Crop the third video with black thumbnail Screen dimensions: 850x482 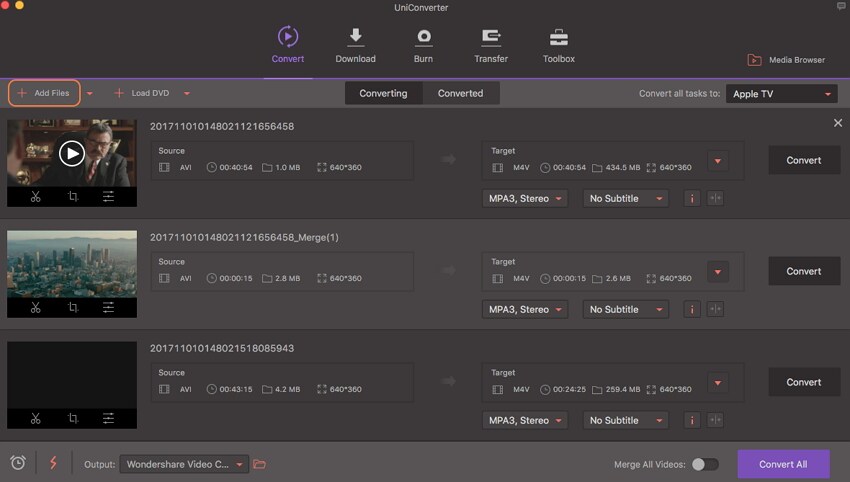click(x=73, y=418)
